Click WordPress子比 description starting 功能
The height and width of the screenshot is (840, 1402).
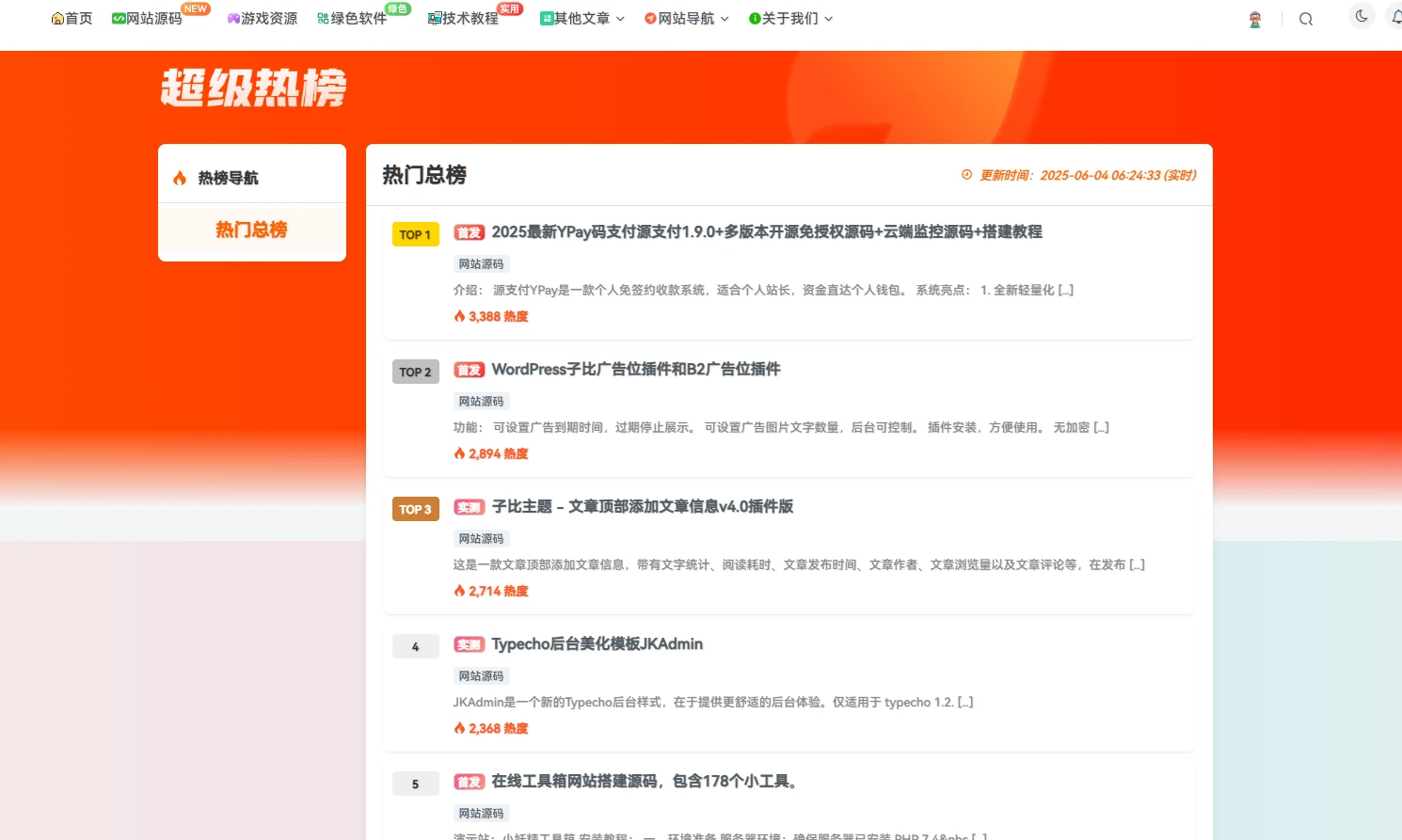click(x=781, y=428)
